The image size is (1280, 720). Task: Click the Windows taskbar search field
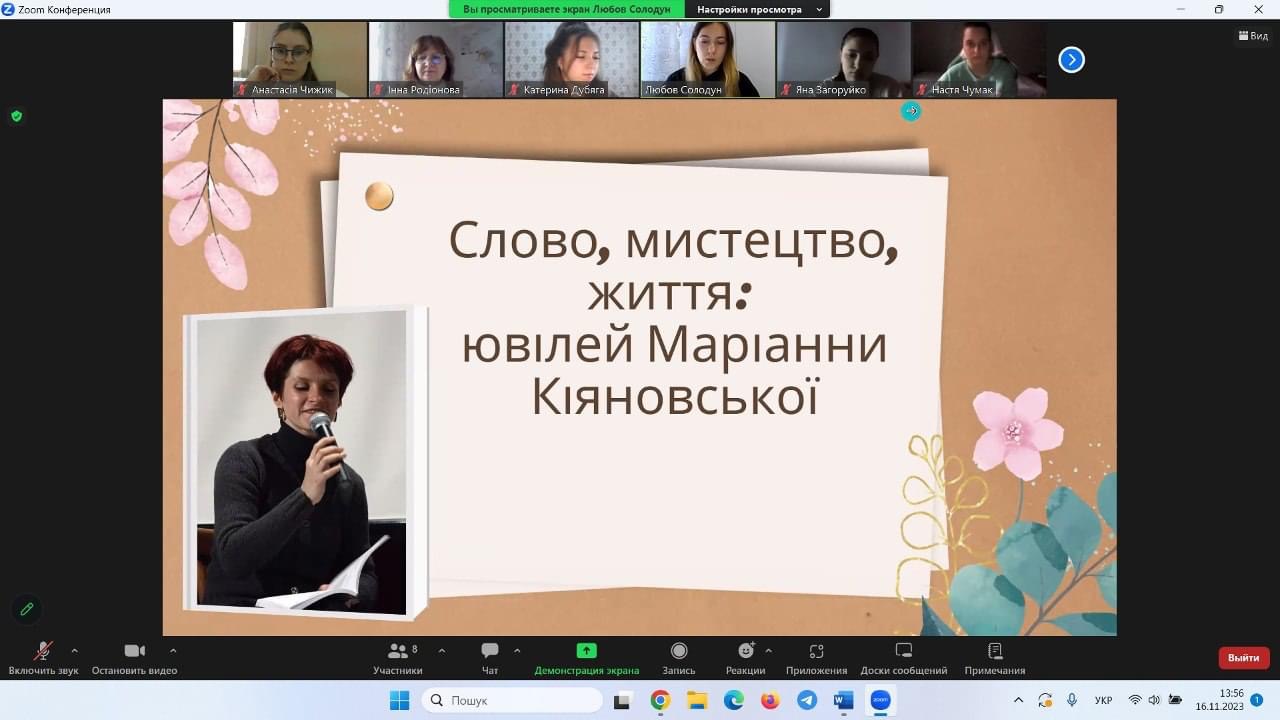tap(512, 701)
